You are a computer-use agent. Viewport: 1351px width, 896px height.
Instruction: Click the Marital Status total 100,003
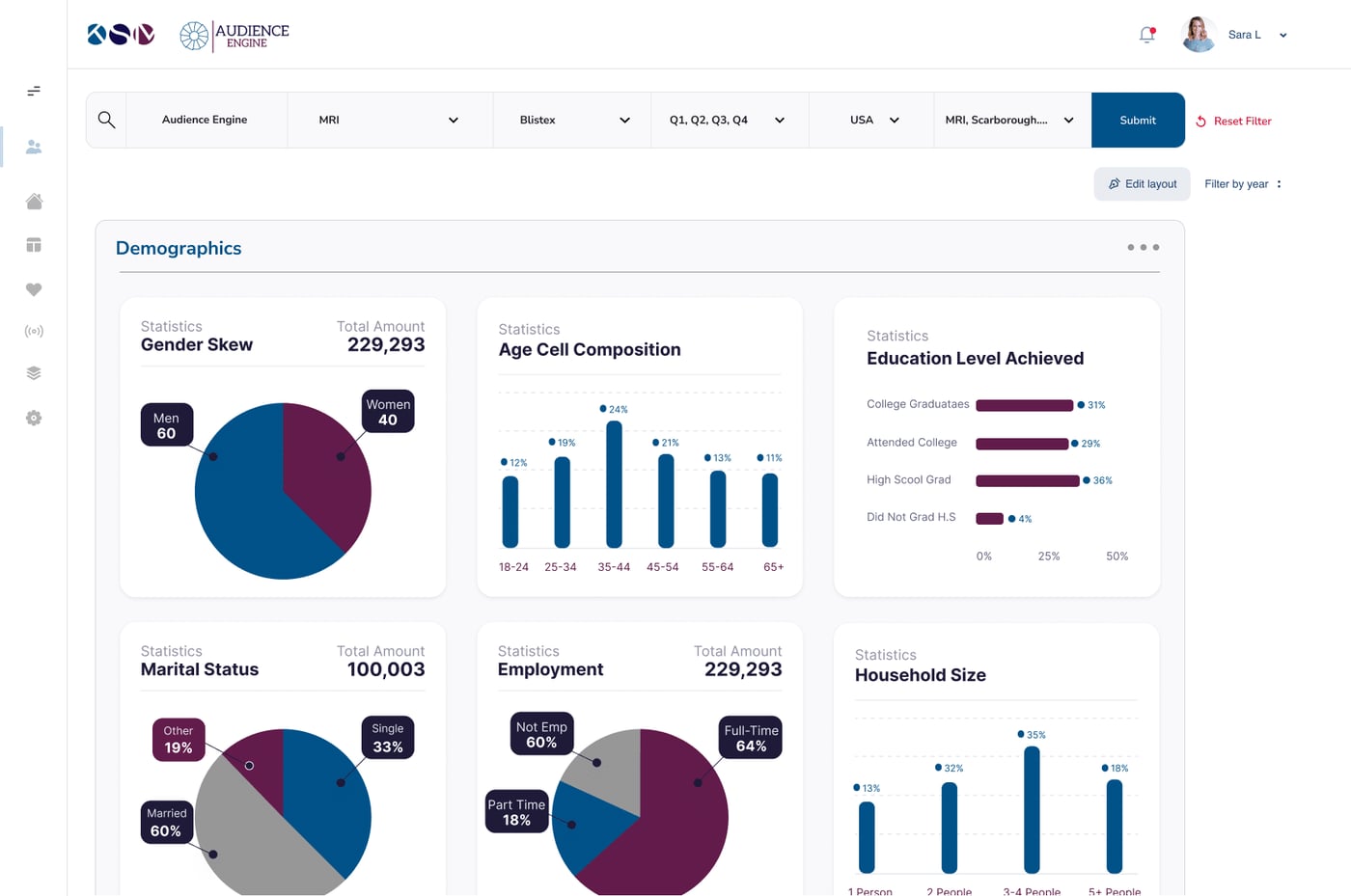coord(386,669)
